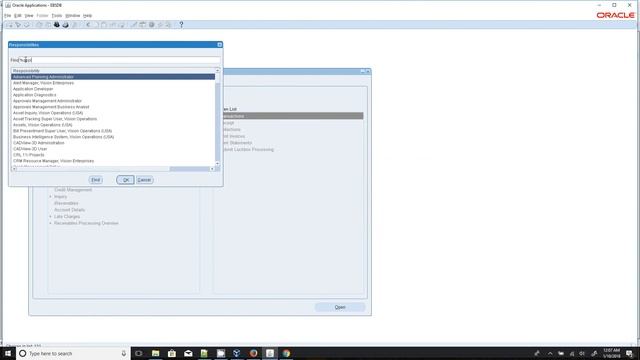Select Asset Inquiry, Vision Operations (USA)

tap(113, 113)
